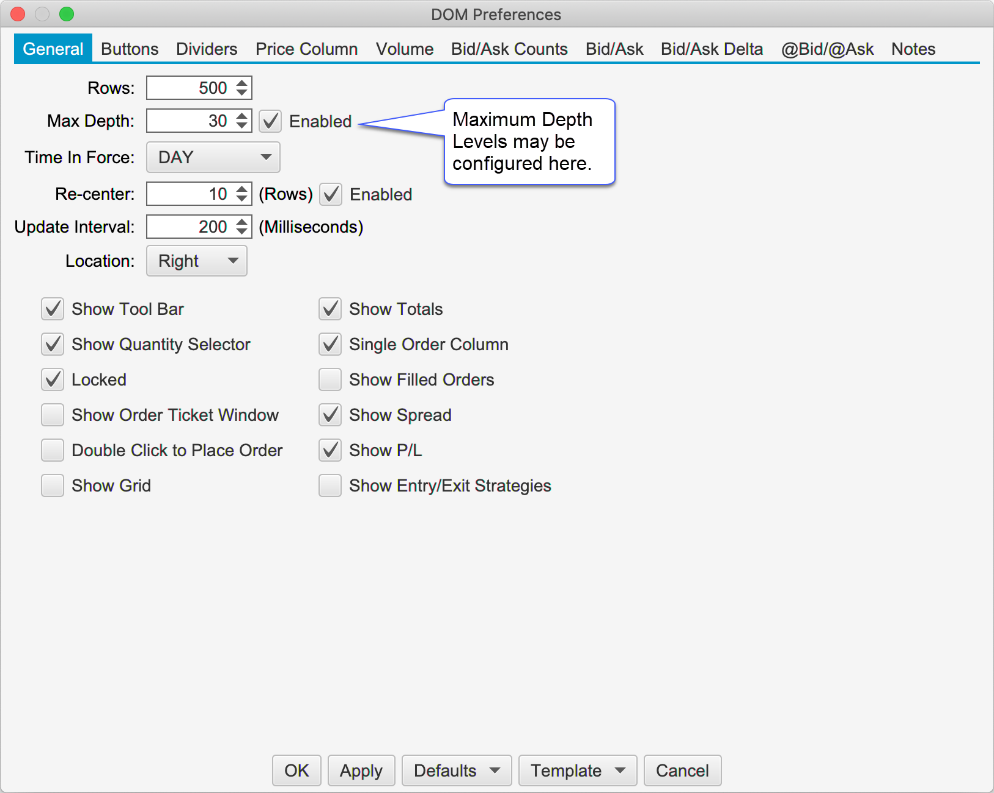Open the Time In Force dropdown
This screenshot has width=994, height=793.
click(213, 157)
